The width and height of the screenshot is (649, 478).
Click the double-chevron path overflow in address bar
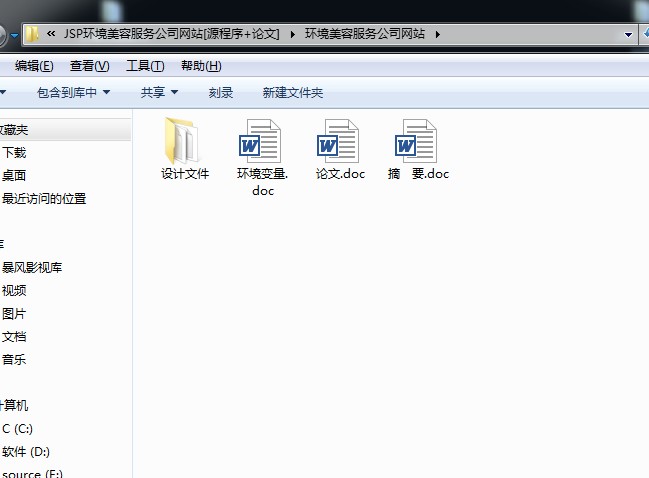[x=51, y=34]
